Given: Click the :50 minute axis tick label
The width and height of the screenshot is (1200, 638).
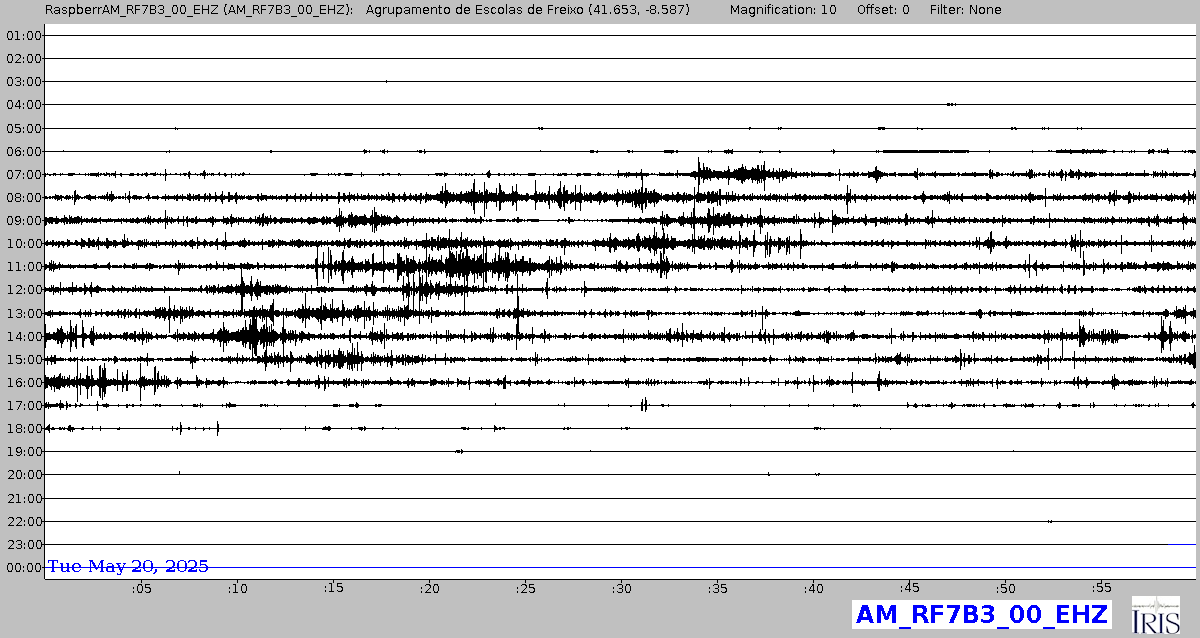Looking at the screenshot, I should 1005,588.
